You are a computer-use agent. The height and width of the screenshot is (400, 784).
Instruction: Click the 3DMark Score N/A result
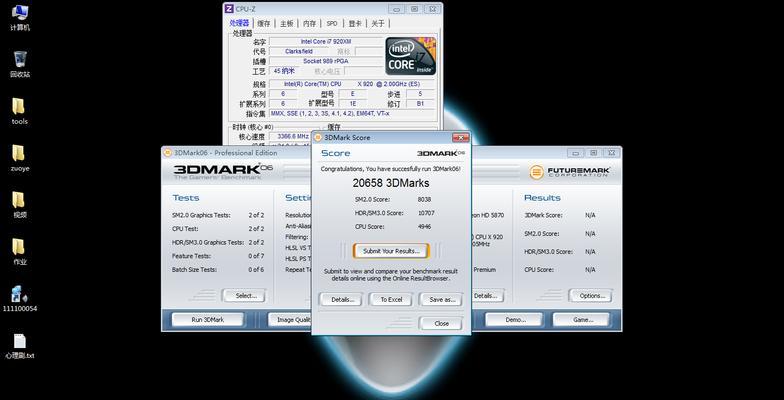tap(590, 215)
